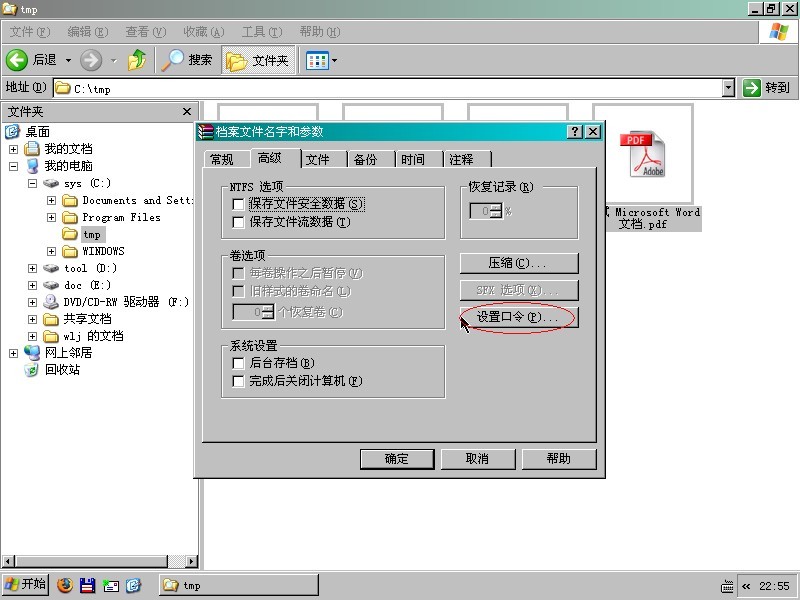
Task: Select the WINDOWS folder in the tree
Action: tap(103, 251)
